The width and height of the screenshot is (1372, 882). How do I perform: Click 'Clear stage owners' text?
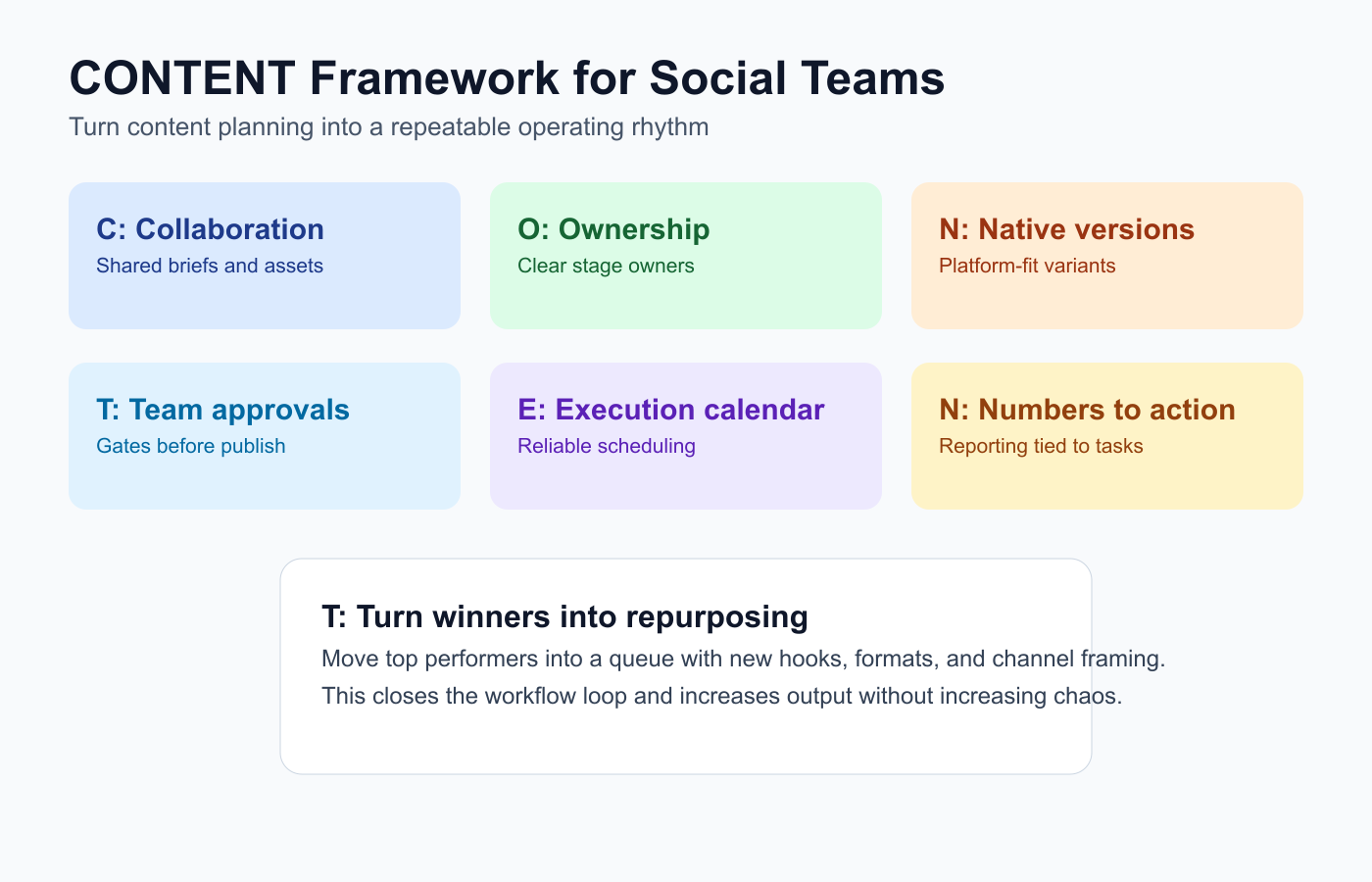click(606, 266)
